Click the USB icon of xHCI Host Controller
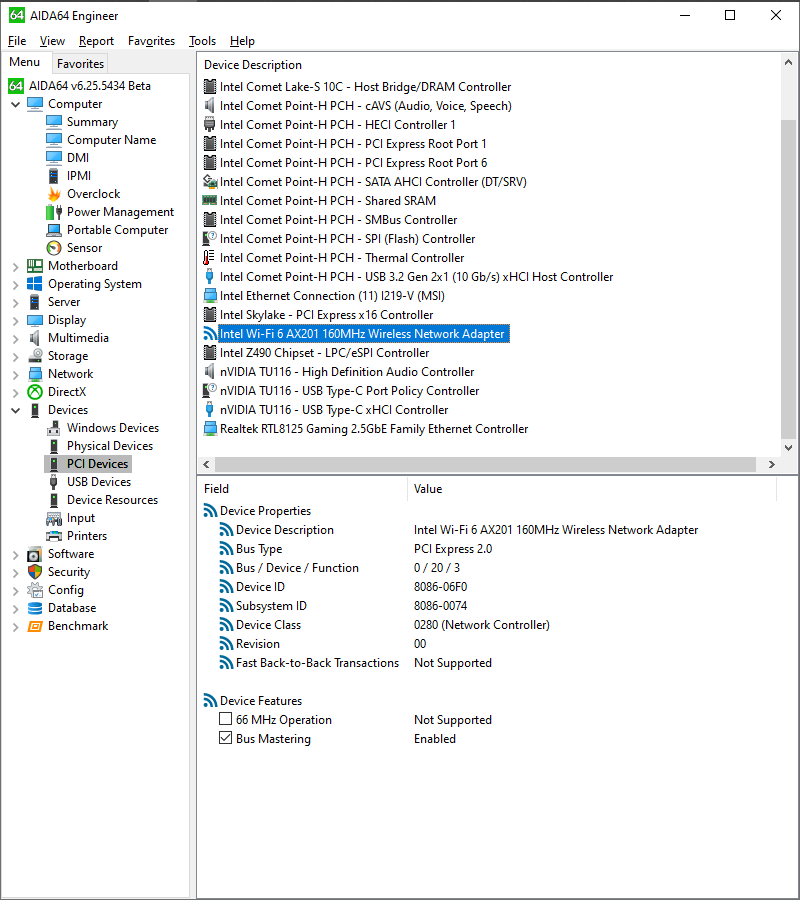Image resolution: width=800 pixels, height=900 pixels. (210, 277)
